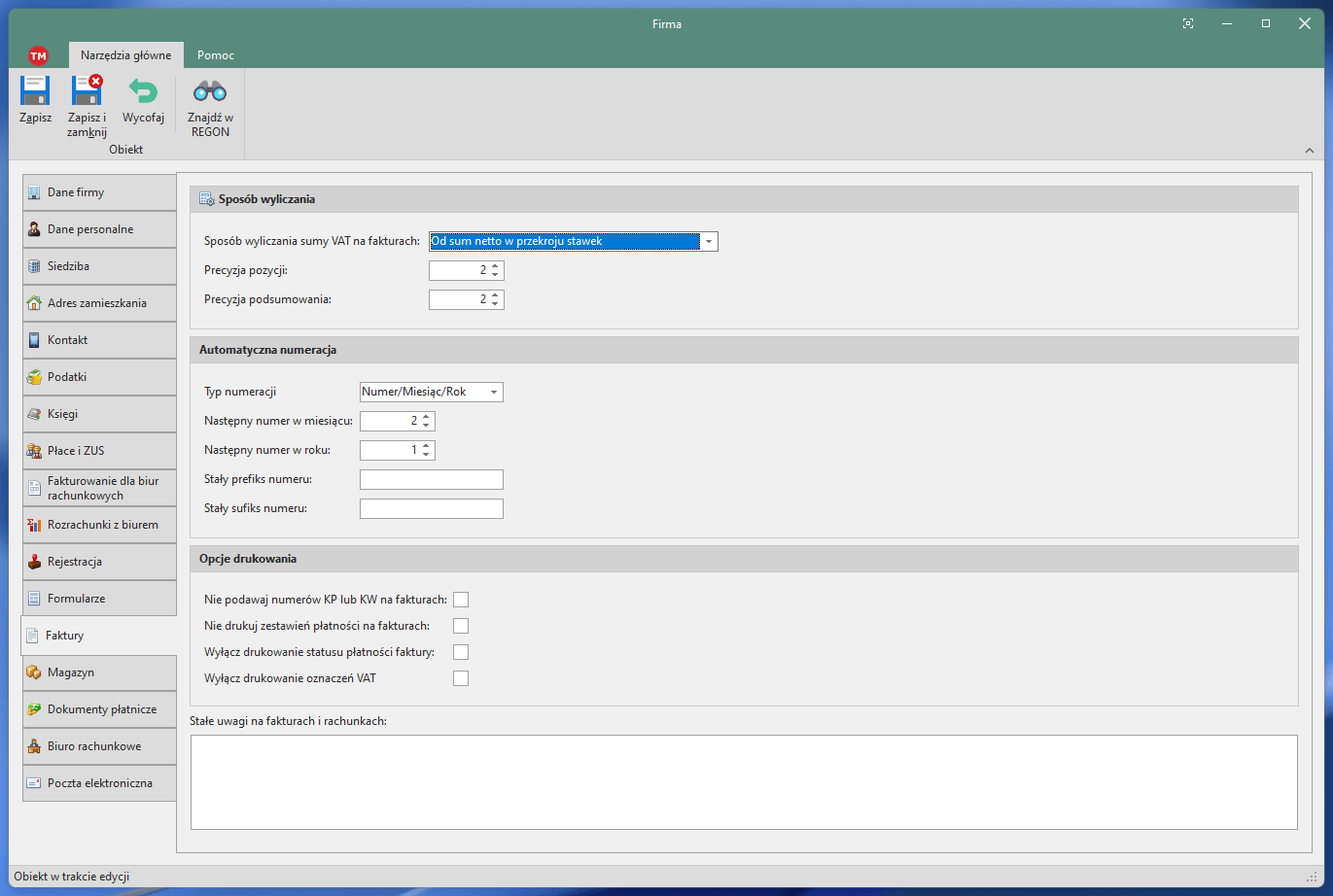Viewport: 1333px width, 896px height.
Task: Go to Podatki sidebar section
Action: (99, 377)
